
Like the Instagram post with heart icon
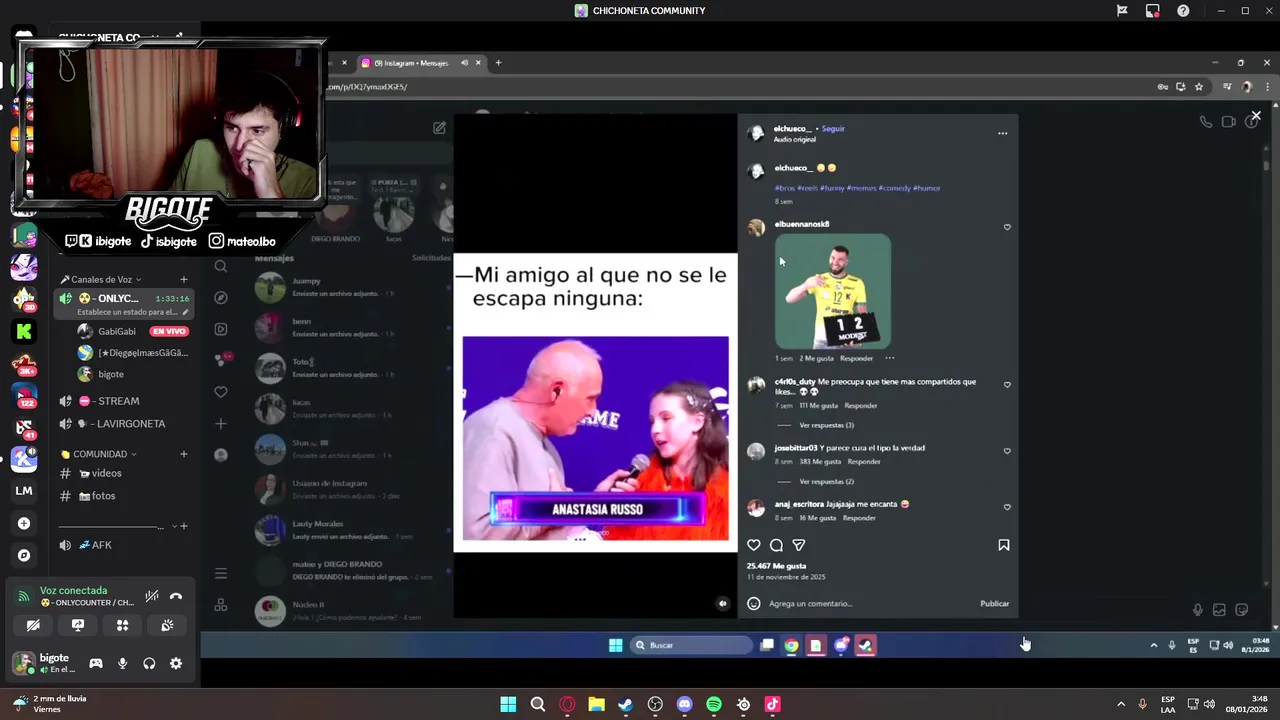pyautogui.click(x=754, y=545)
